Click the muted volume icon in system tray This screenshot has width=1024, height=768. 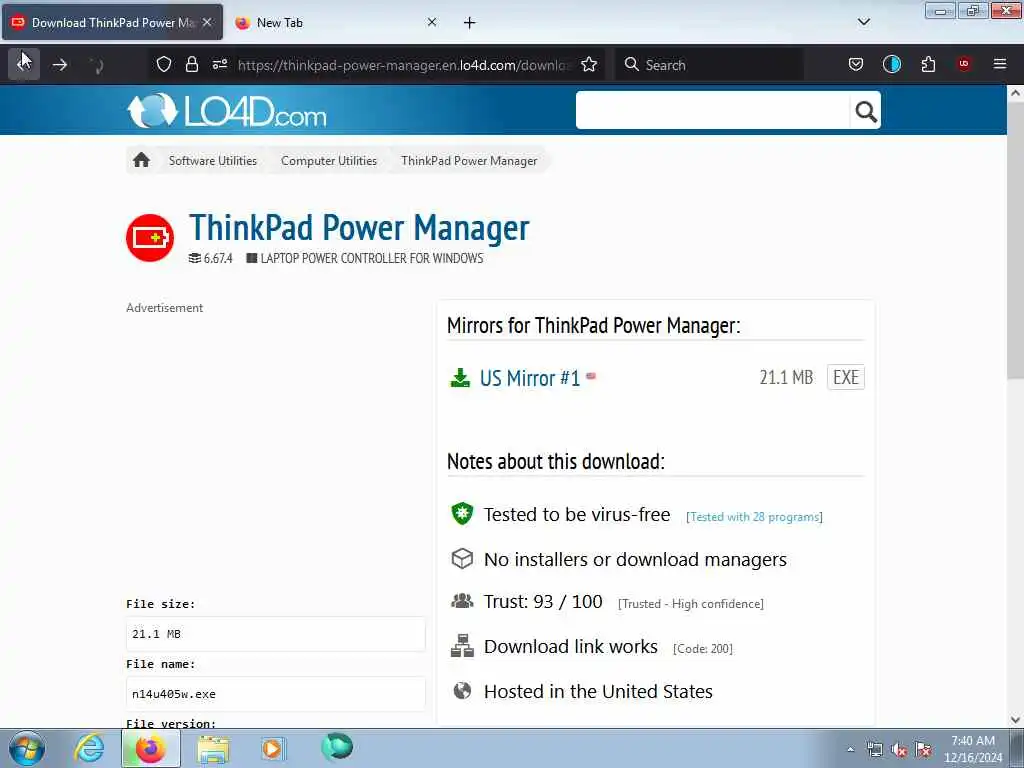point(899,750)
